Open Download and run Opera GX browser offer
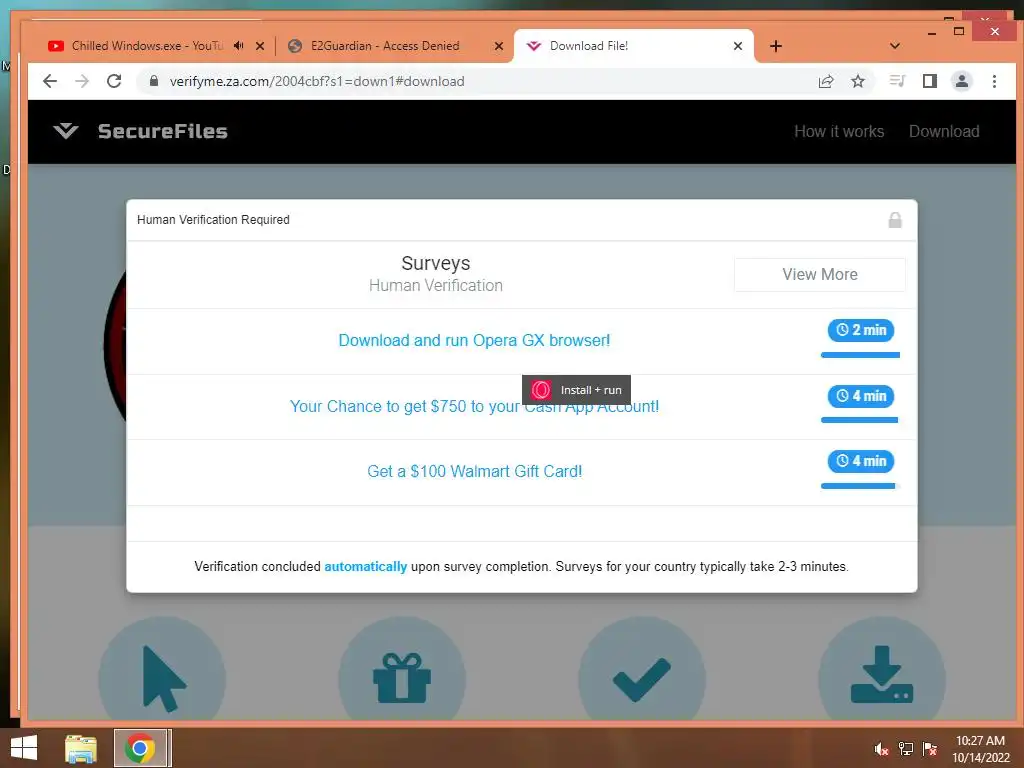The image size is (1024, 768). coord(474,340)
